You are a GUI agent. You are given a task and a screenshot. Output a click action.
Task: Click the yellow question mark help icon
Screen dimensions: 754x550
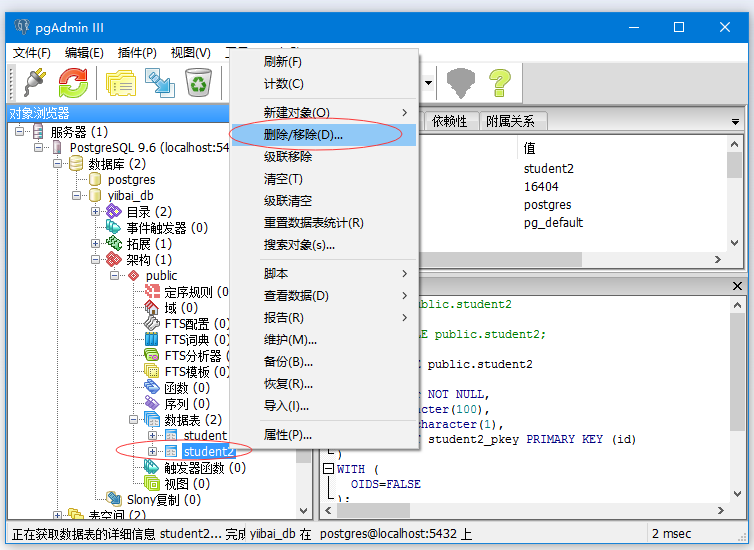(x=499, y=82)
